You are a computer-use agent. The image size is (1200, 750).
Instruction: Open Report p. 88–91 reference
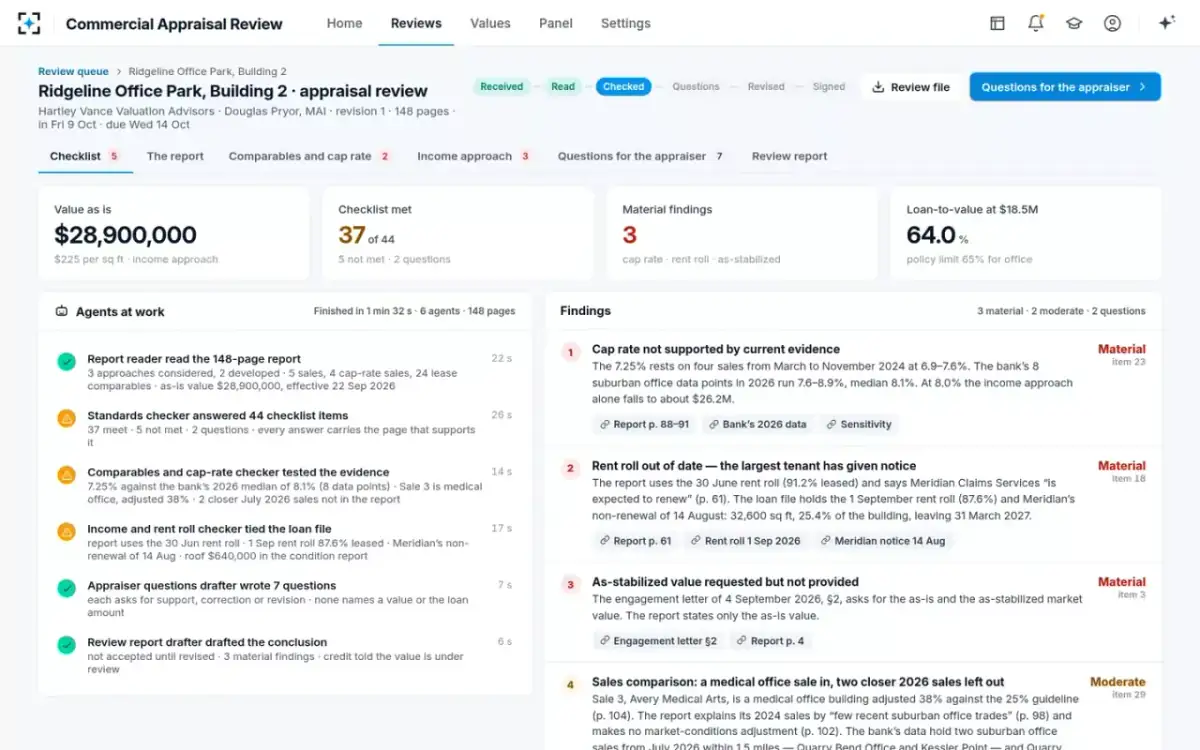[x=645, y=424]
